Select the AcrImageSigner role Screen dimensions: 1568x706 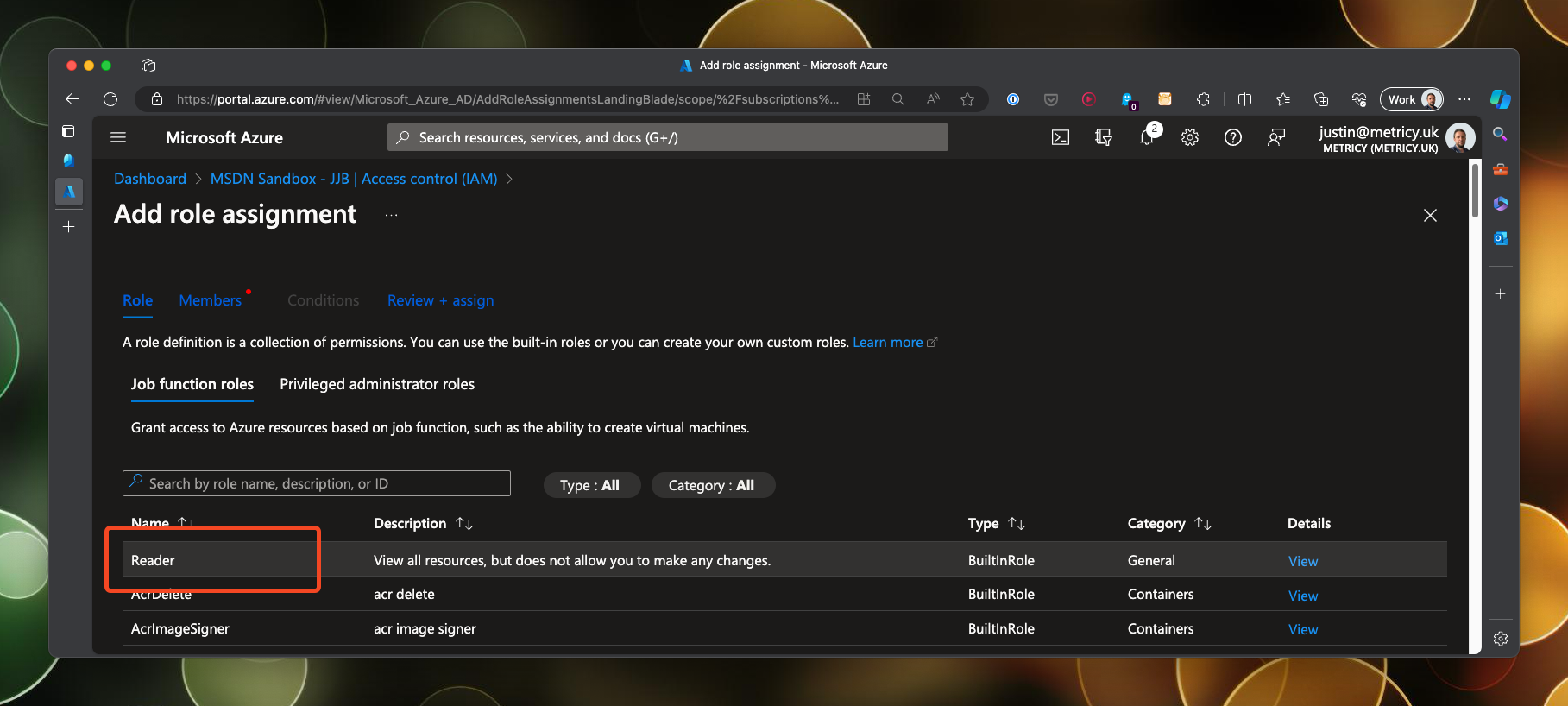180,628
